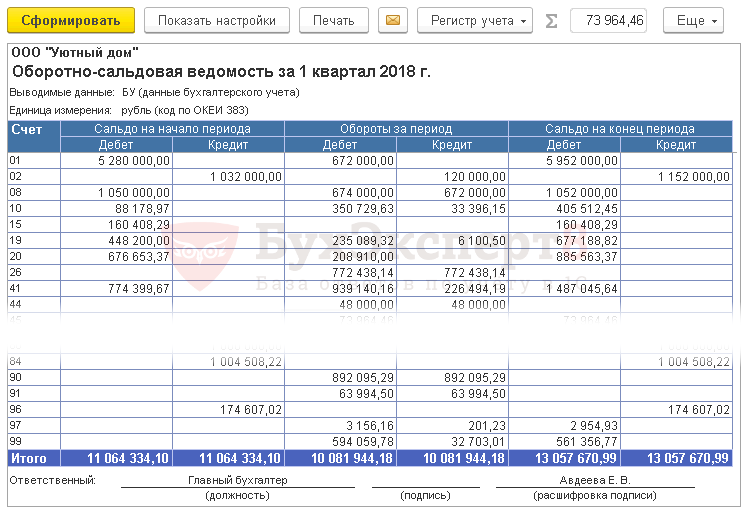Select header Сальдо на конец периода
This screenshot has width=747, height=514.
click(x=620, y=129)
